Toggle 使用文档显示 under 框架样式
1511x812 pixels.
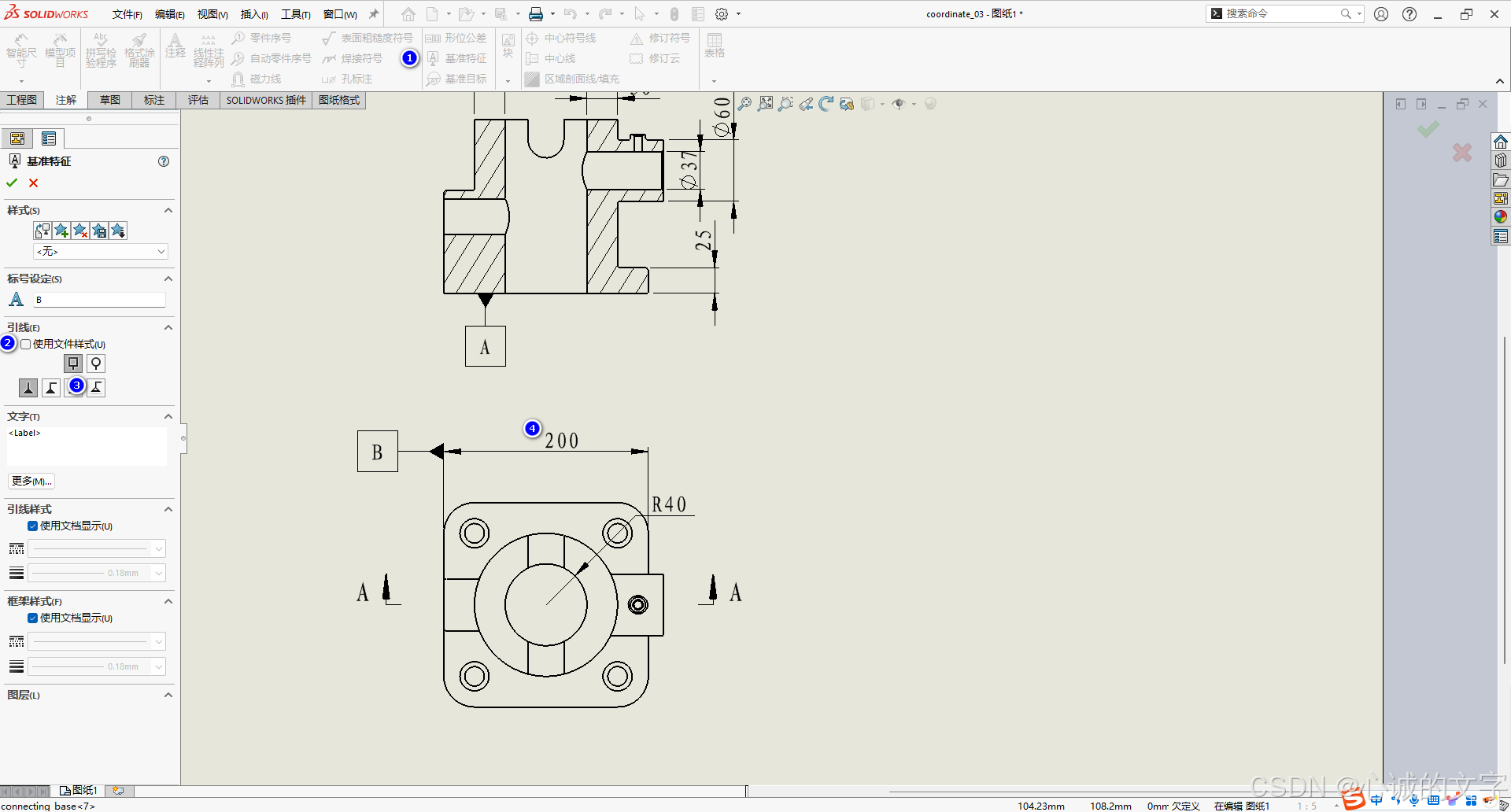pos(32,618)
